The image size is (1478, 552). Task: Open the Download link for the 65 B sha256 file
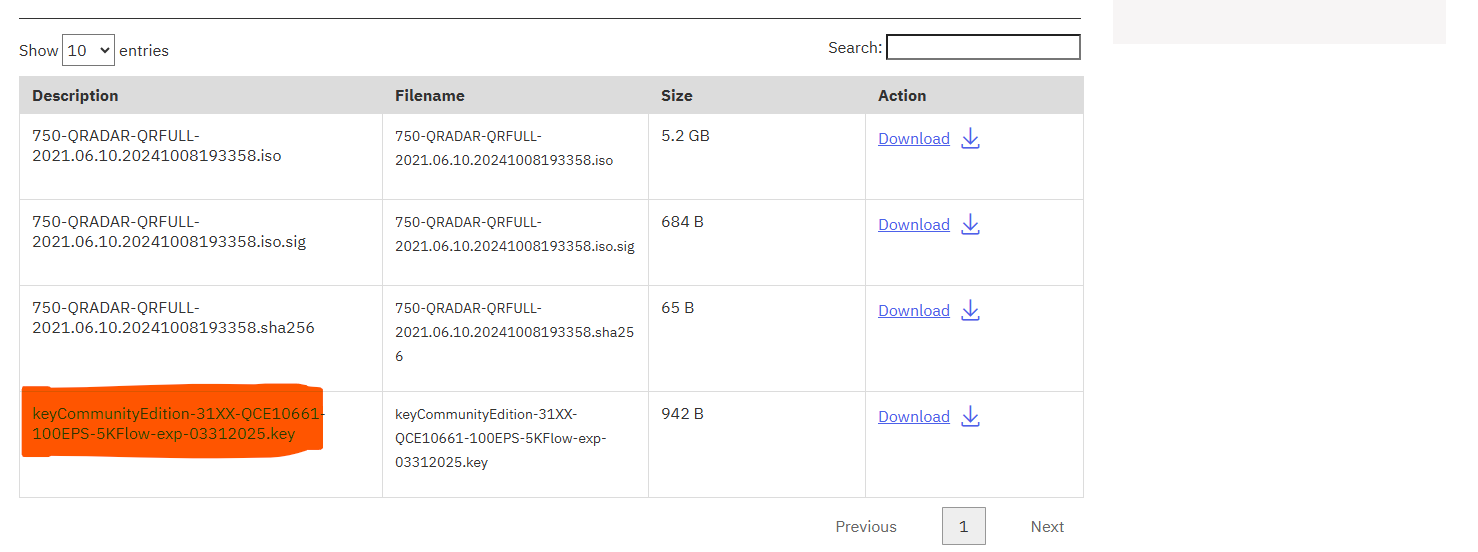[913, 311]
